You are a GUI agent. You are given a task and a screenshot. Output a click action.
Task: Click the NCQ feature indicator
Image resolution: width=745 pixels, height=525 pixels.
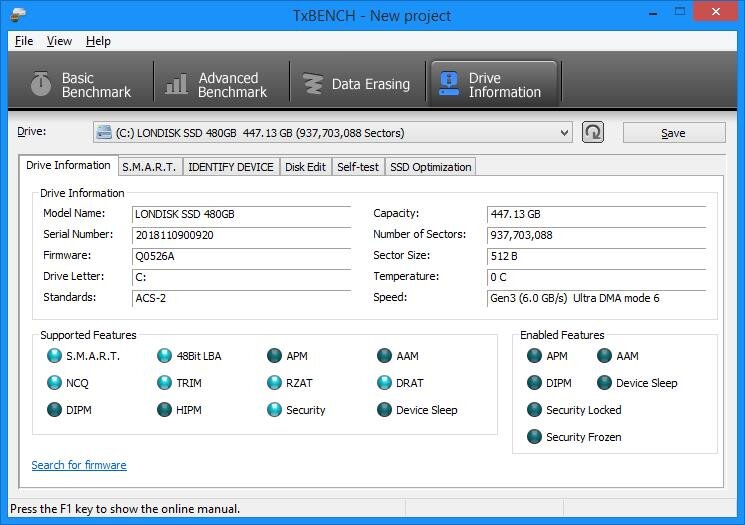[55, 382]
